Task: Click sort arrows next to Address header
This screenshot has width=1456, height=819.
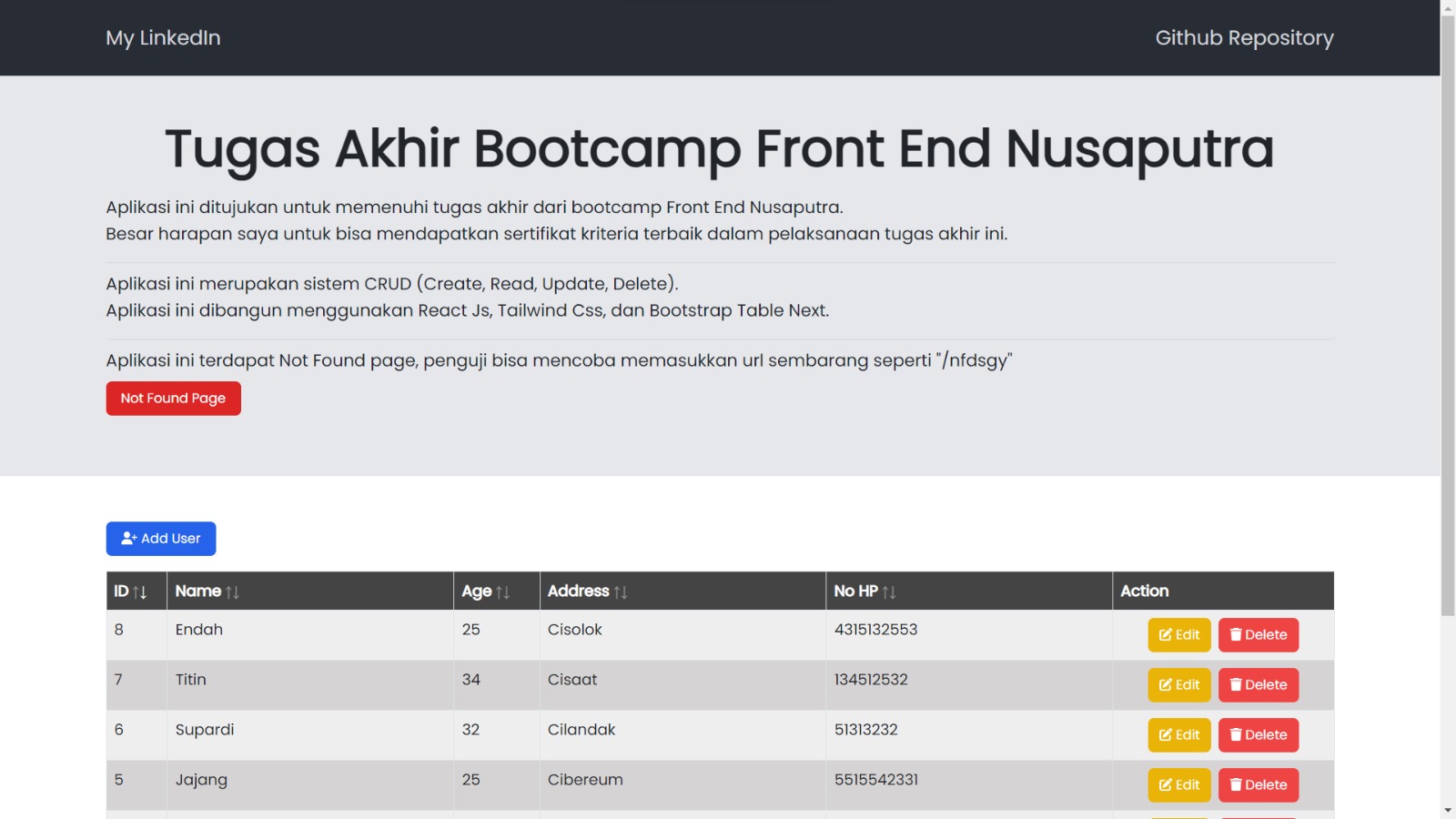Action: click(x=621, y=592)
